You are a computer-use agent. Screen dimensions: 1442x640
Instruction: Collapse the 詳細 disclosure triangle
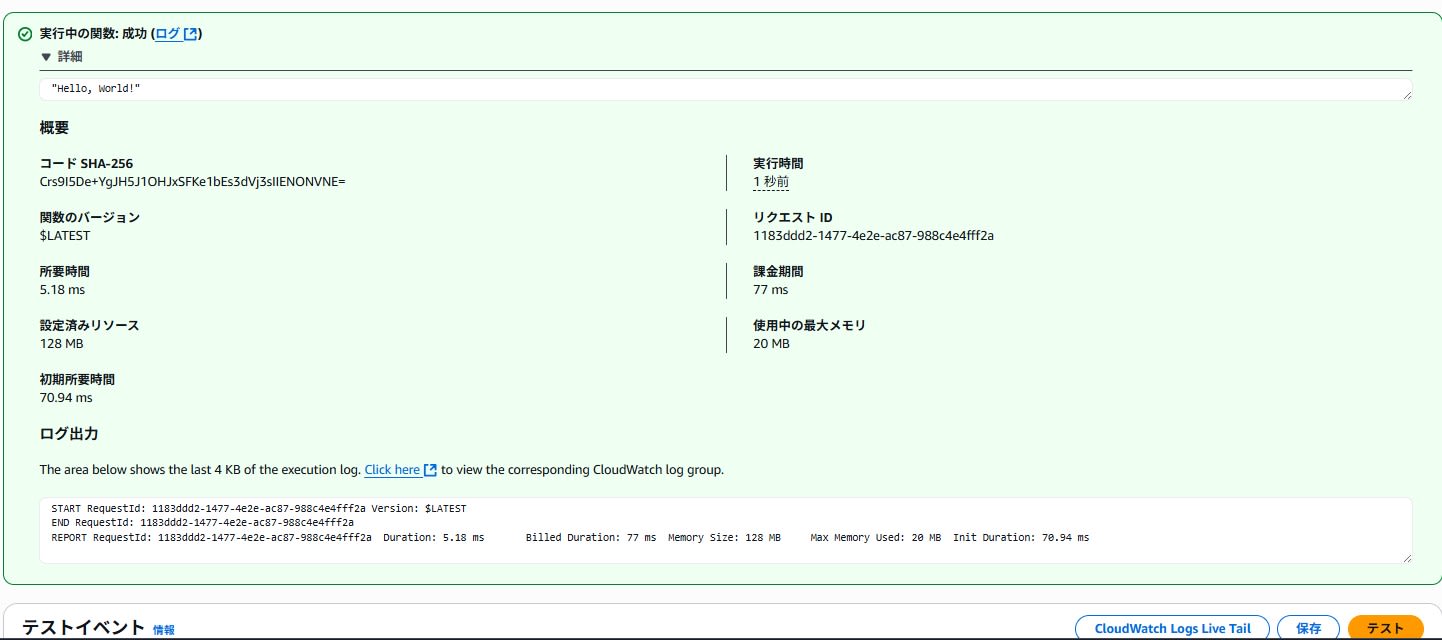[45, 57]
